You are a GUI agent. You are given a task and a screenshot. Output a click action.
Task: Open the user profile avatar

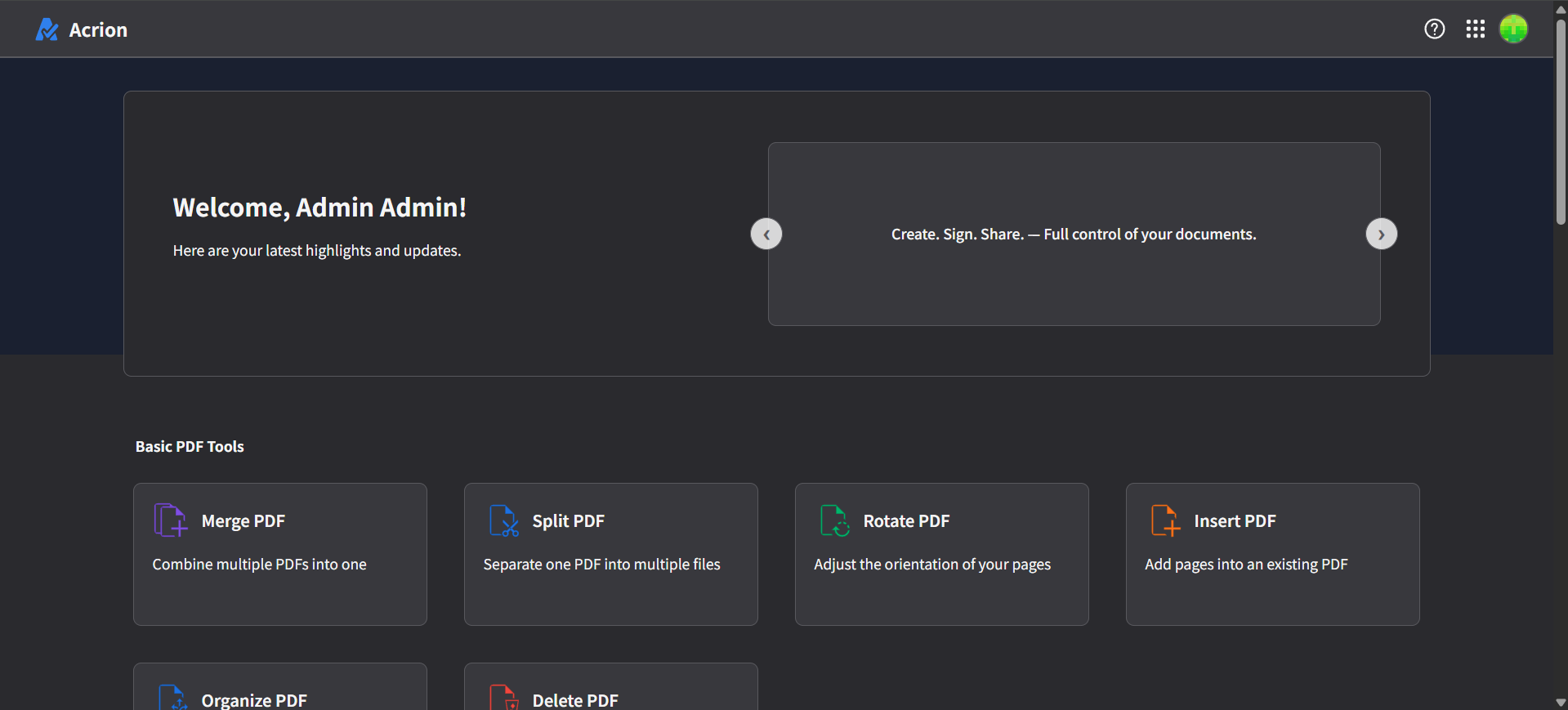click(1513, 29)
